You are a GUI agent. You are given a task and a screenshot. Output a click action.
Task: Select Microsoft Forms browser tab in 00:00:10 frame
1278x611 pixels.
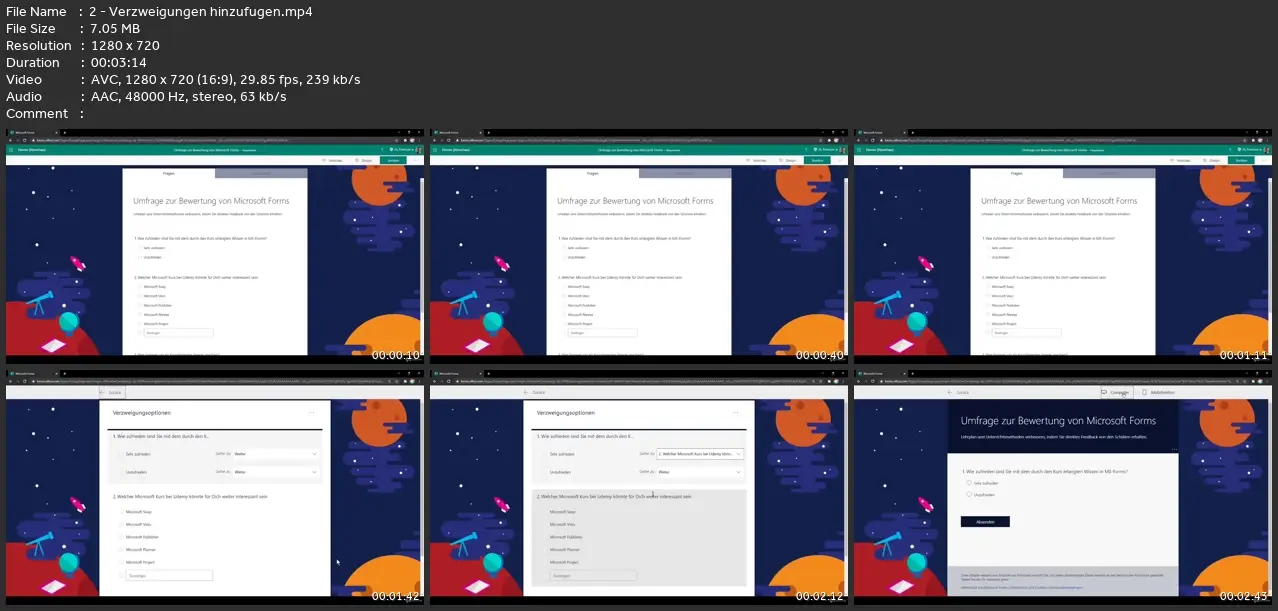click(33, 132)
